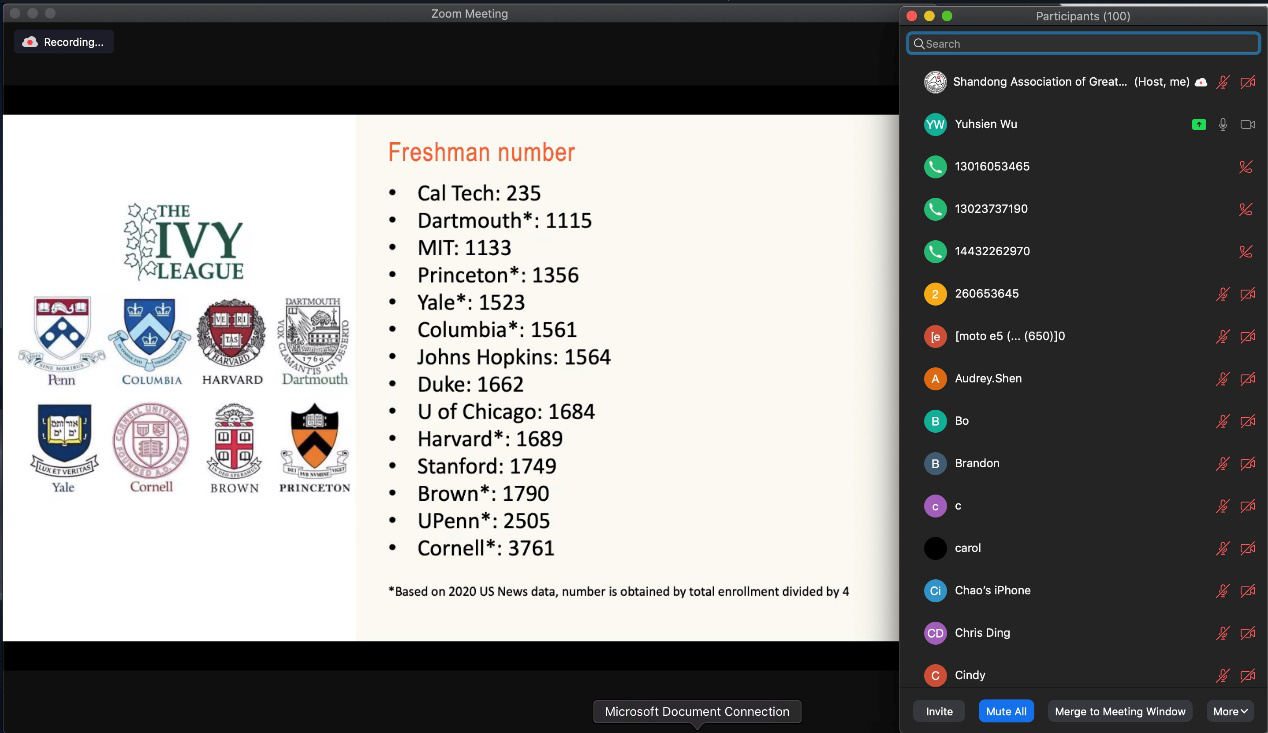This screenshot has width=1268, height=733.
Task: Select the Audrey.Shen participant name
Action: pos(988,379)
